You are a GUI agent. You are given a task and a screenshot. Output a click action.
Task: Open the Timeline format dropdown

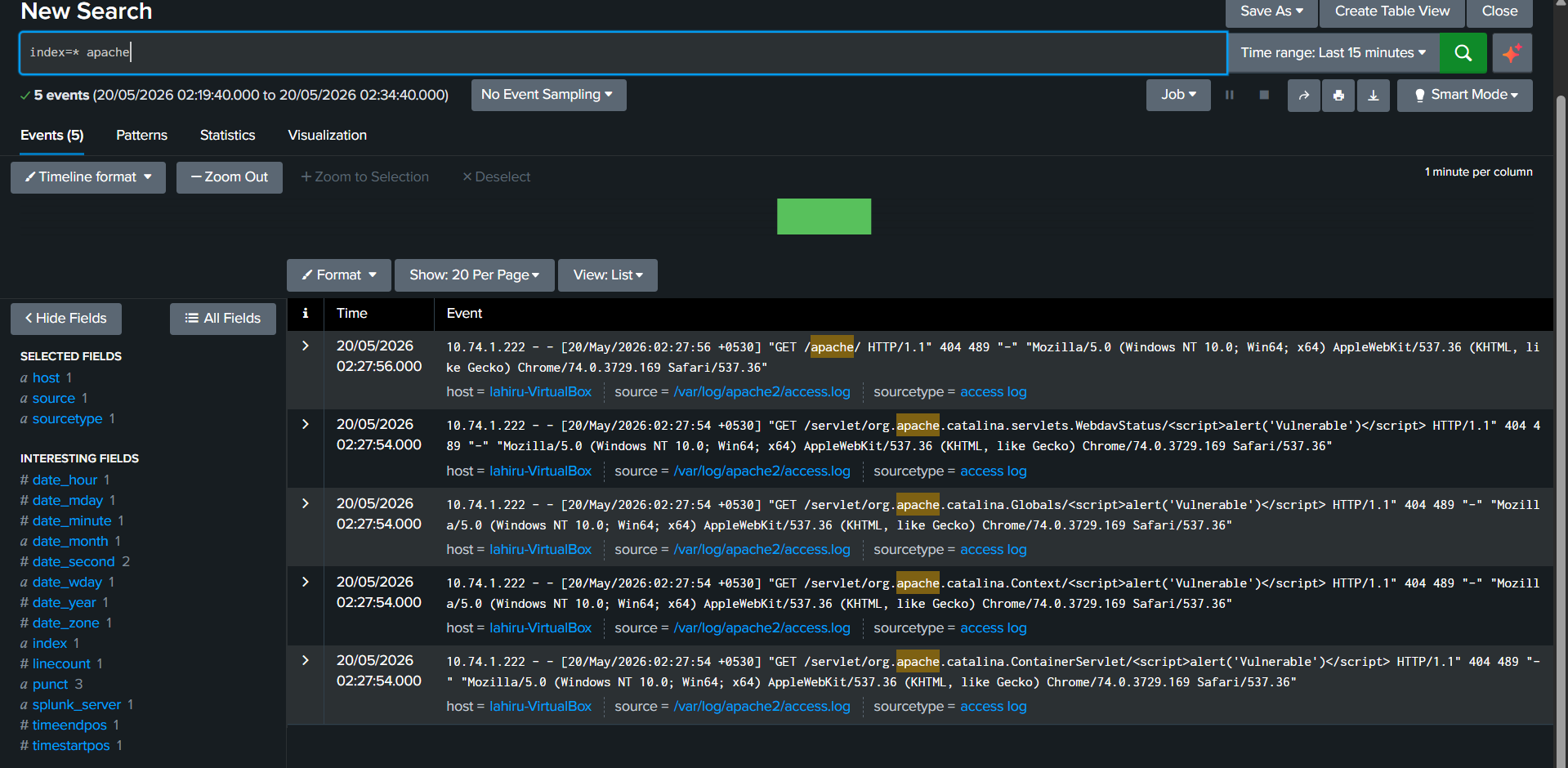(88, 177)
